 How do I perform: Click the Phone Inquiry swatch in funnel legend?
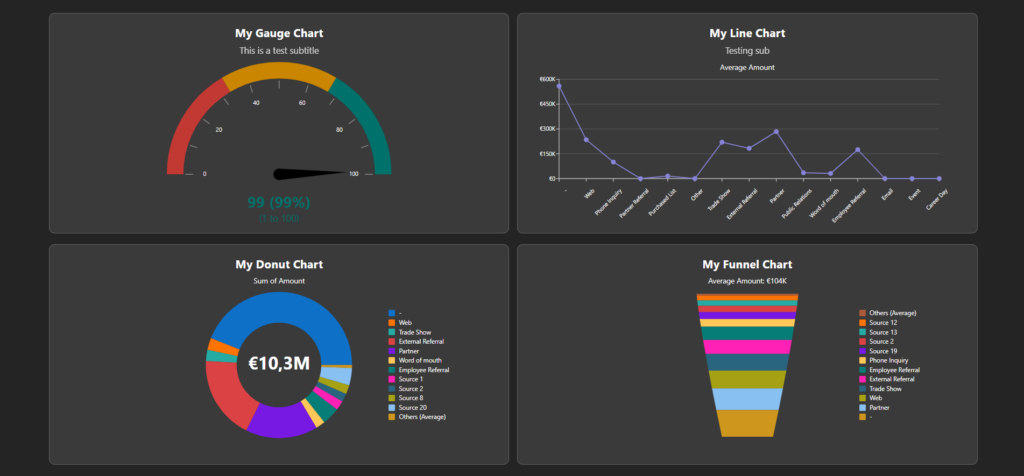tap(862, 361)
